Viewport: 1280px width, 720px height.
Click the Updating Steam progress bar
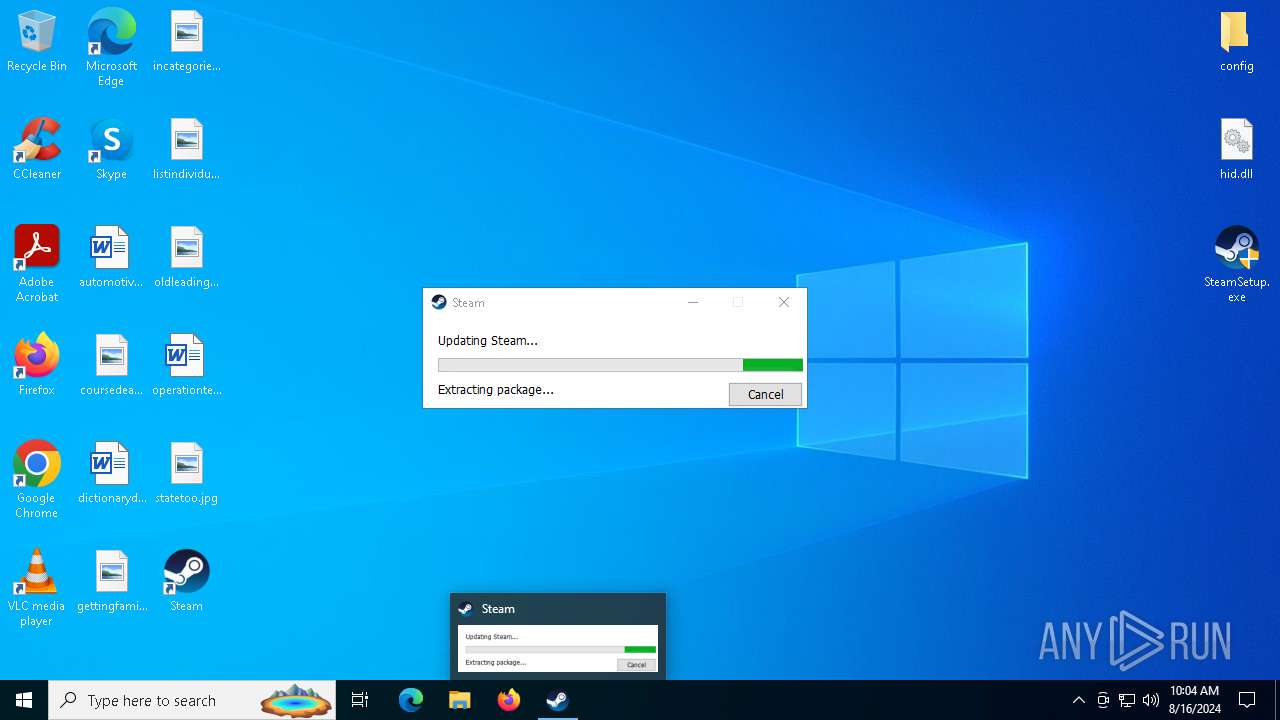pos(620,365)
